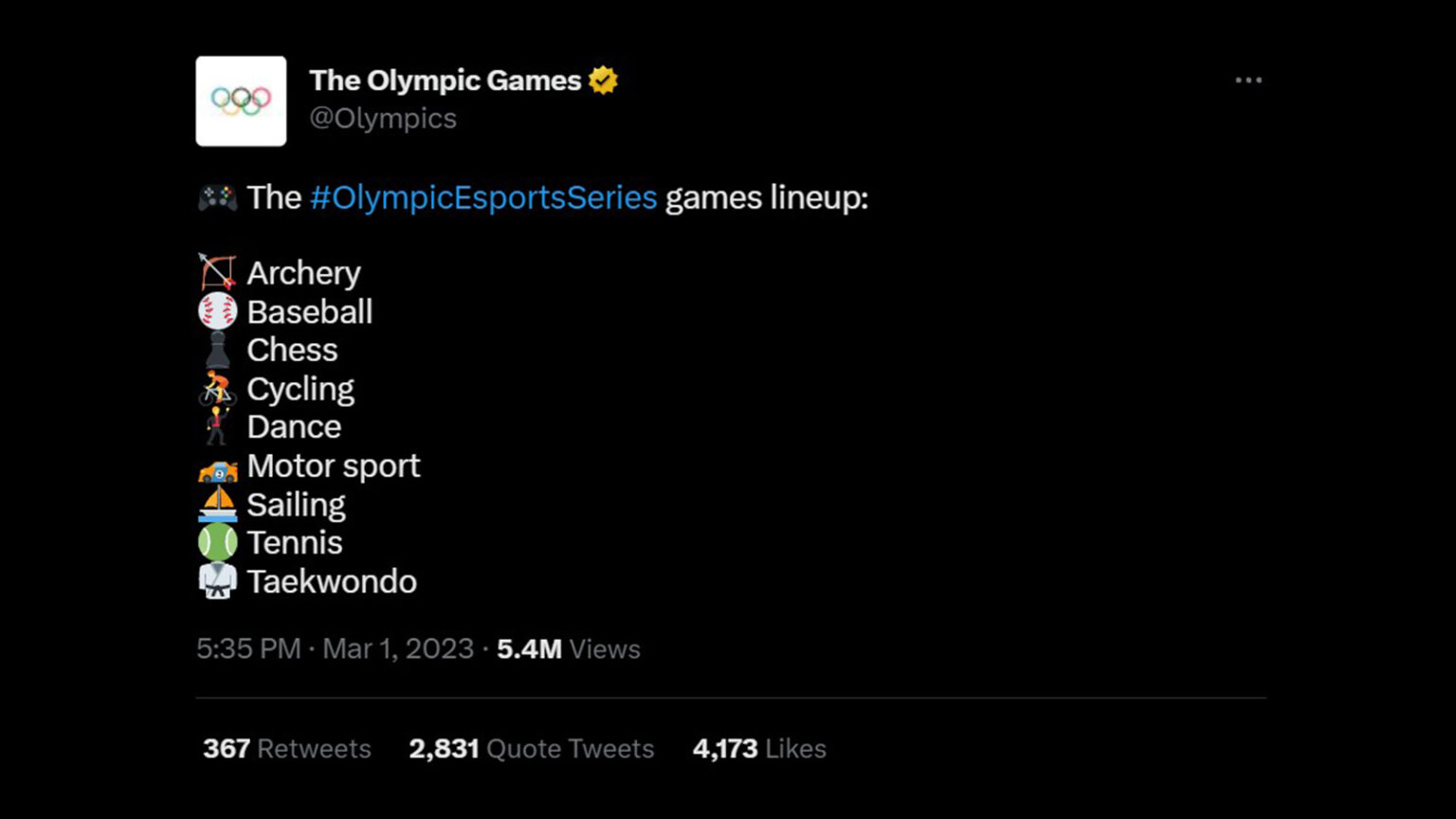Viewport: 1456px width, 819px height.
Task: Click The Olympic Games display name
Action: 446,81
